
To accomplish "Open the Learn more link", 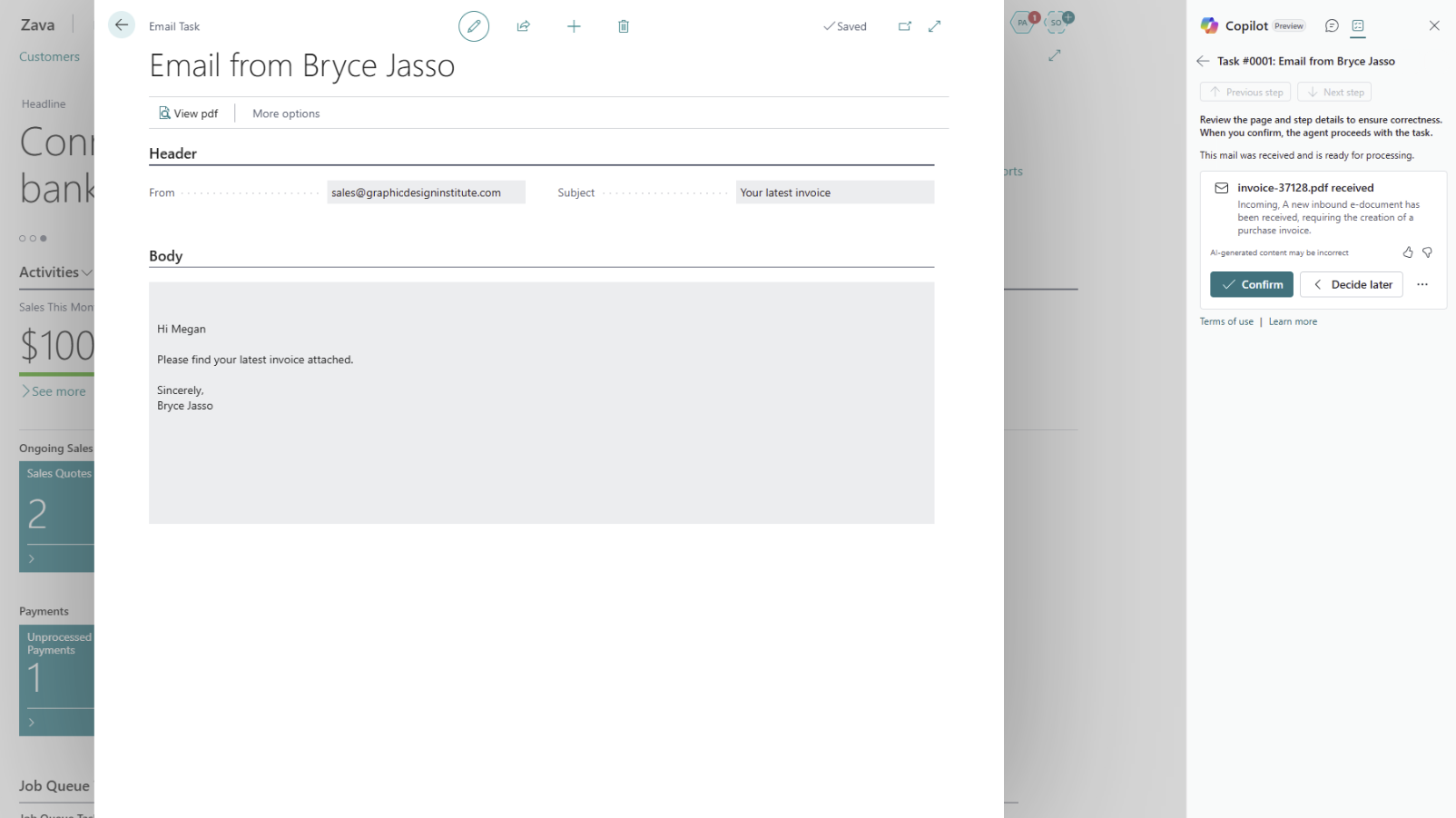I will point(1293,321).
